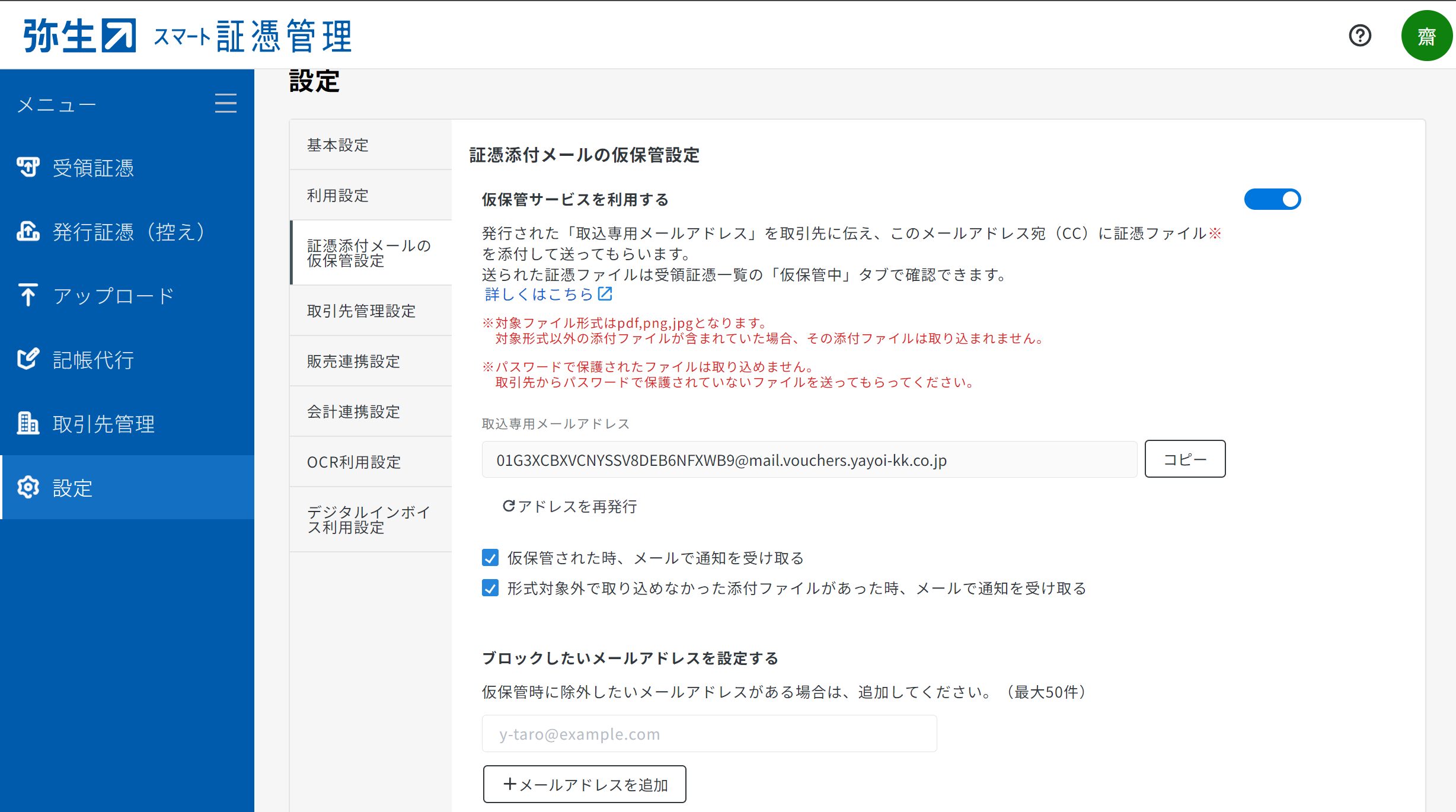Click the red pdf,png,jpg format note
This screenshot has height=812, width=1456.
coord(763,331)
